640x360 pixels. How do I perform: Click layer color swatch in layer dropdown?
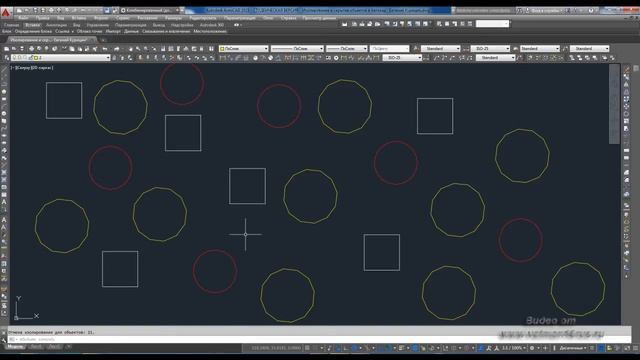pyautogui.click(x=36, y=58)
